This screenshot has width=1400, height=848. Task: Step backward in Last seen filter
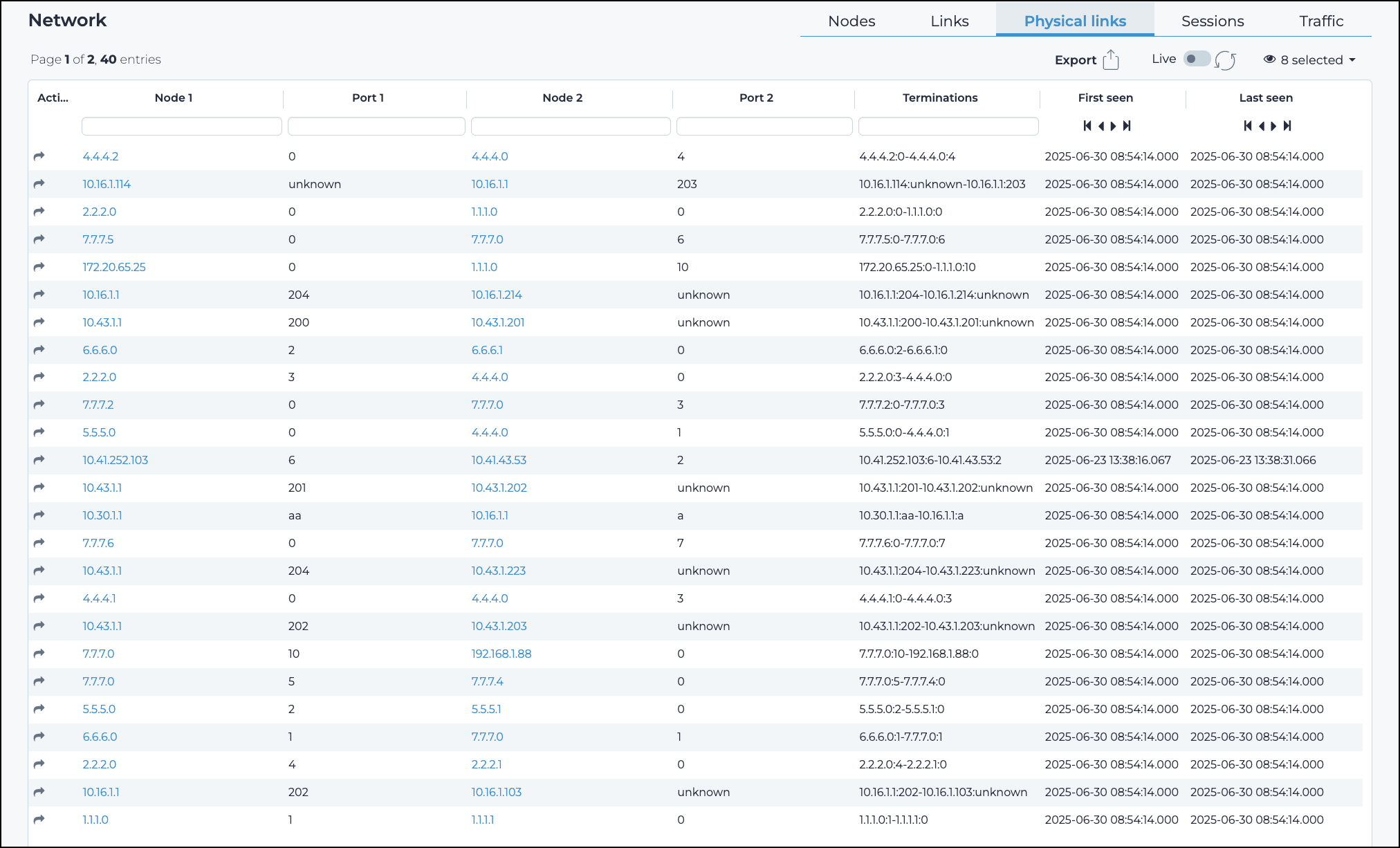(1262, 126)
